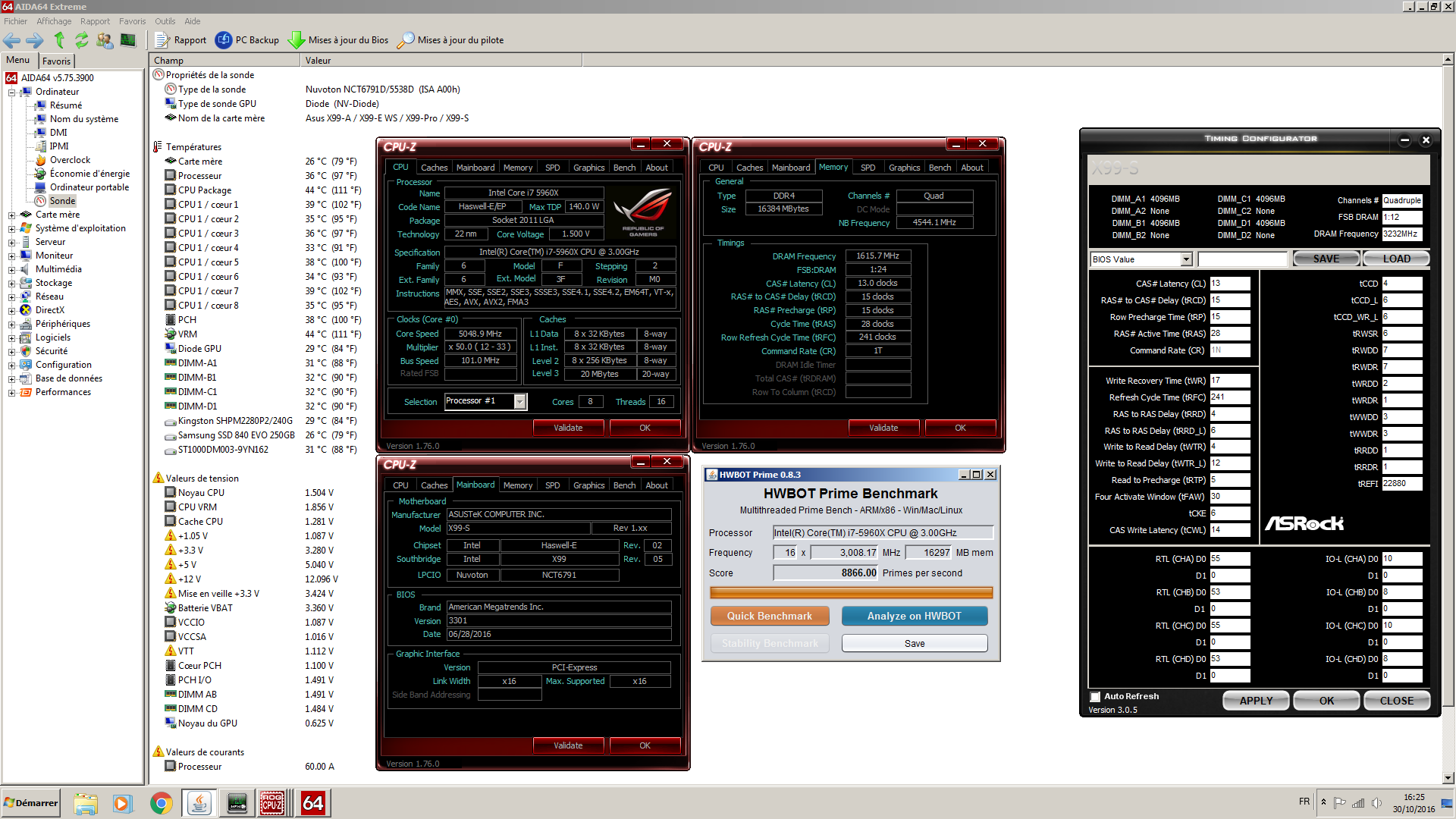Open the Processor #1 selection dropdown
Screen dimensions: 1456x819
click(x=519, y=401)
